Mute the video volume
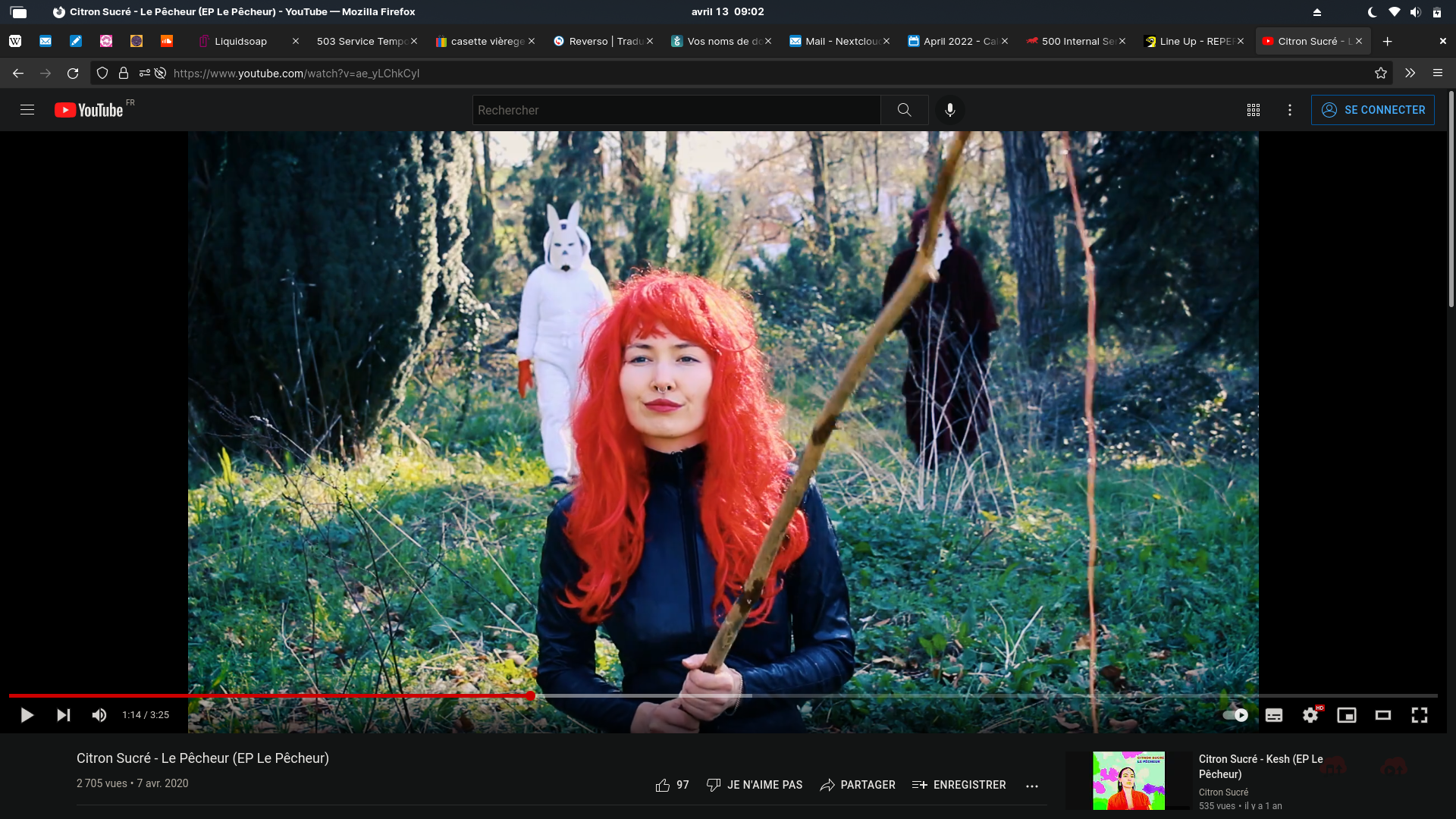This screenshot has width=1456, height=819. [x=99, y=715]
